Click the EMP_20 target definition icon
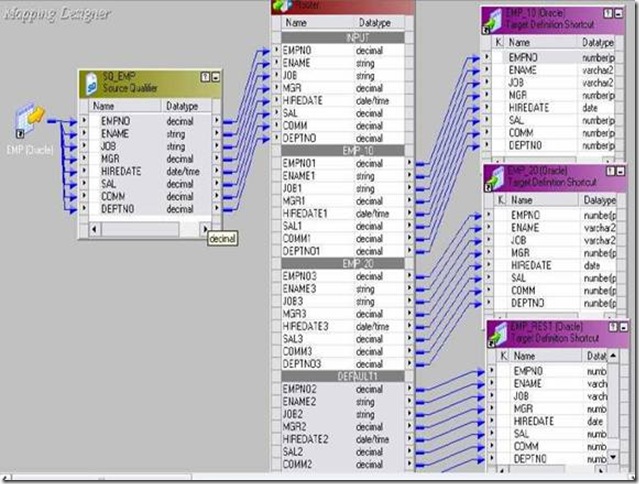The height and width of the screenshot is (484, 639). (494, 179)
